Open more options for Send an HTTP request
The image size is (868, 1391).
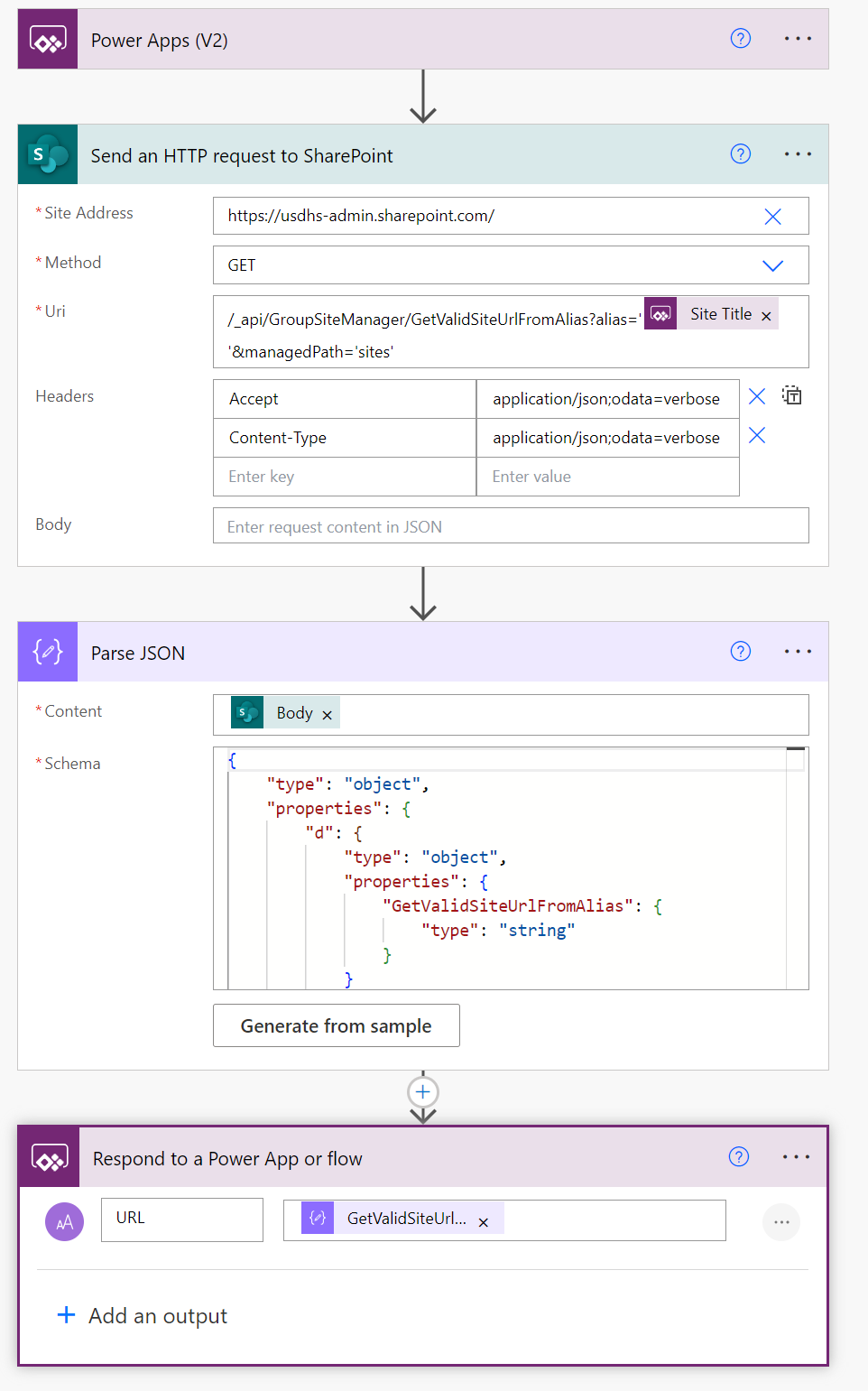(798, 154)
